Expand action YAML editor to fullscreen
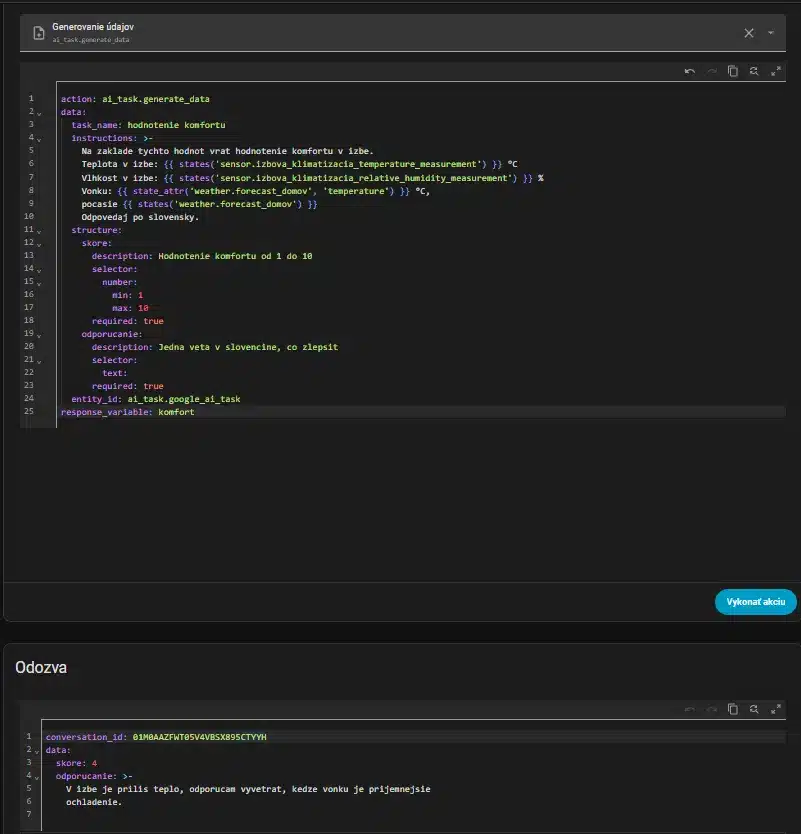Image resolution: width=801 pixels, height=834 pixels. [x=776, y=71]
